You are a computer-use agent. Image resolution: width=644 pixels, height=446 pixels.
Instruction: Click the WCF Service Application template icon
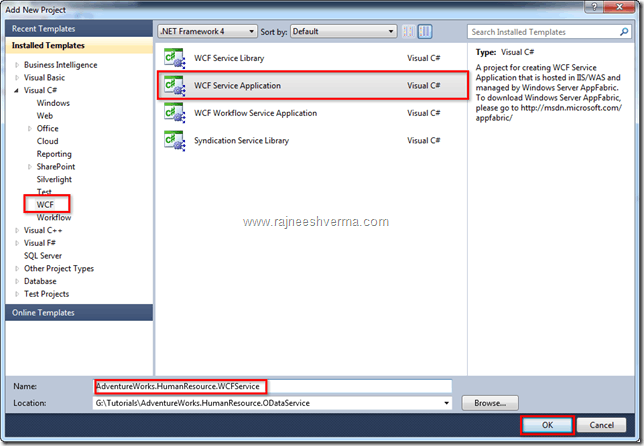(175, 86)
